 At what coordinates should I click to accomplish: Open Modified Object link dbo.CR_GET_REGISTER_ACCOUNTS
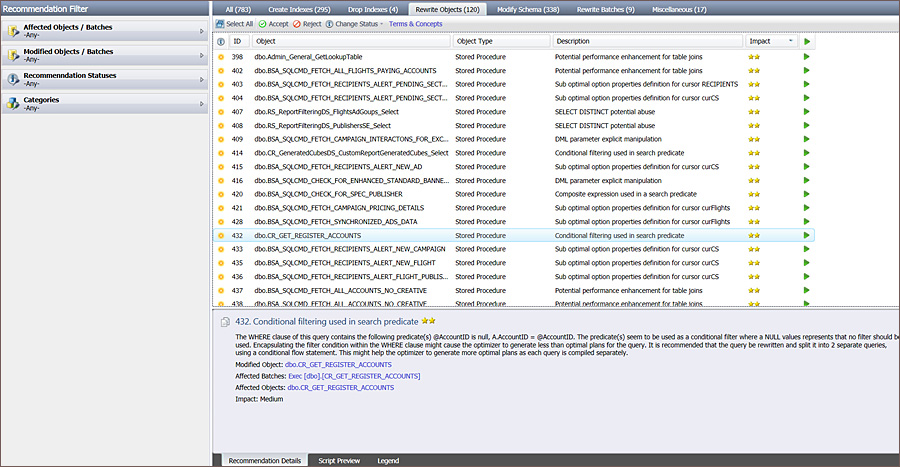coord(338,365)
